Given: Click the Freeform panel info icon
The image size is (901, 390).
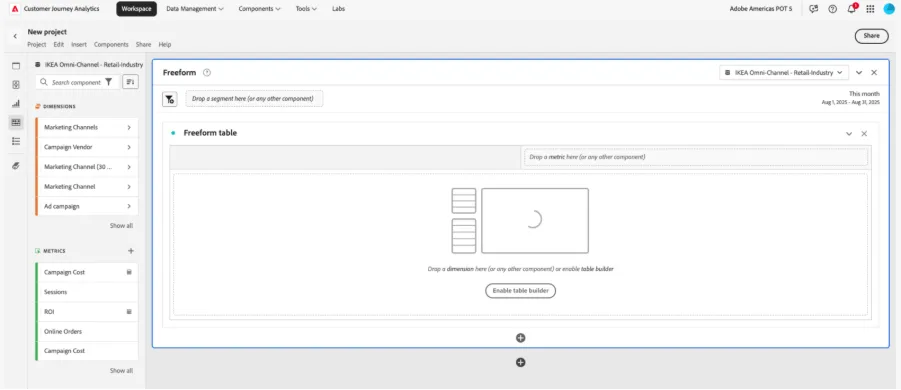Looking at the screenshot, I should 207,72.
